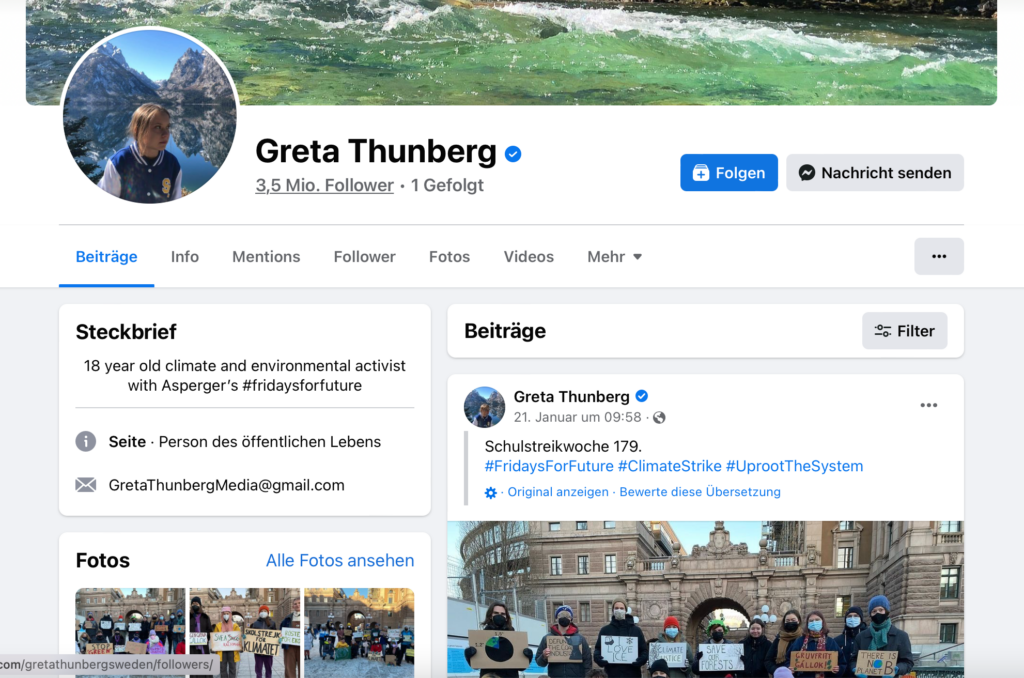Click the Folgen button
The width and height of the screenshot is (1024, 678).
coord(729,172)
